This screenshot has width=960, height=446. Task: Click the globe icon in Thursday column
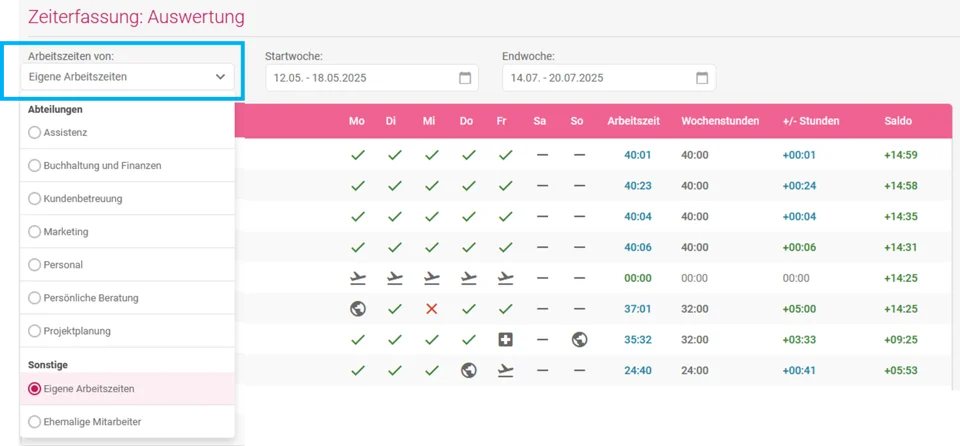click(469, 370)
